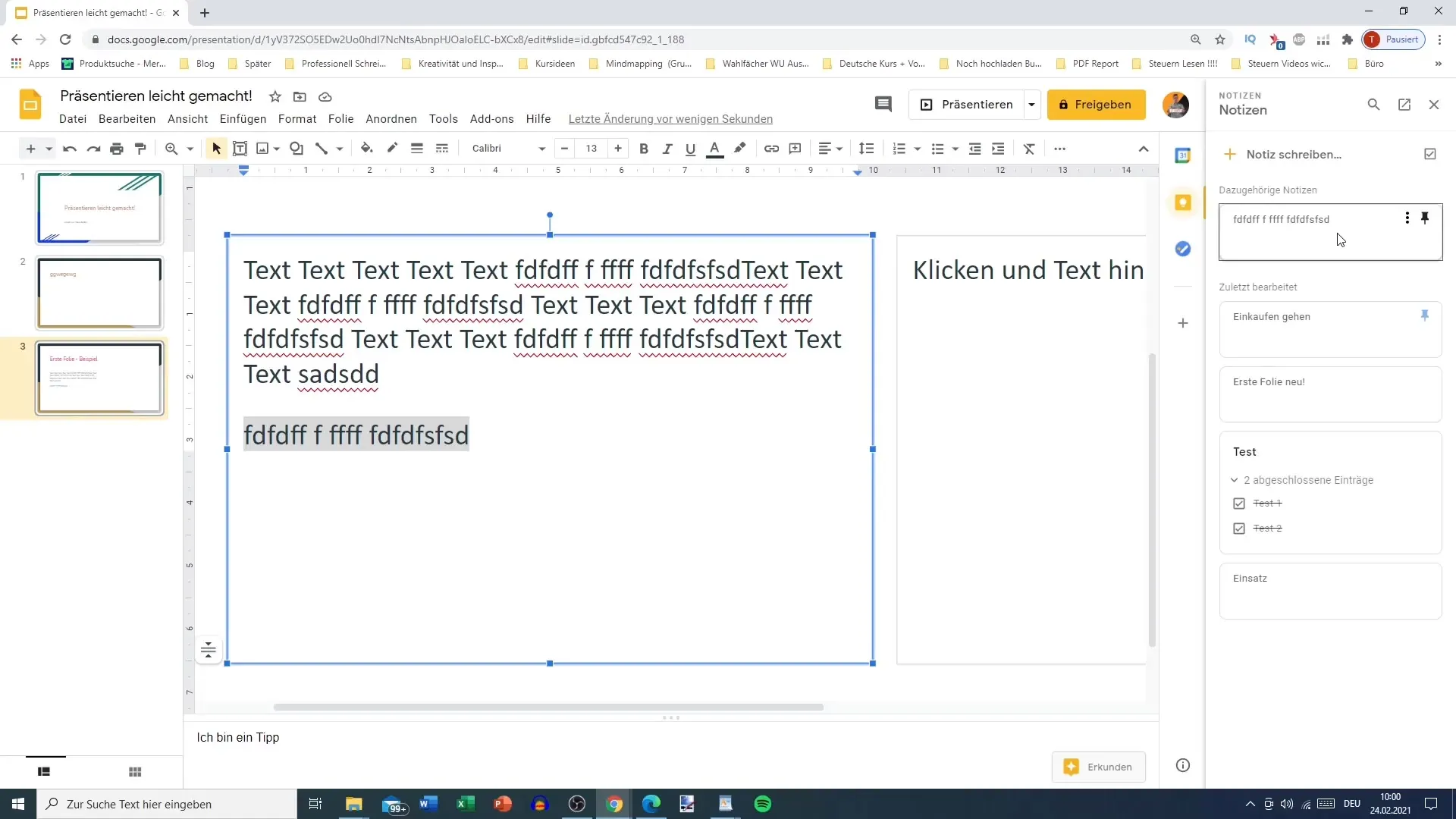Open the new slide layout dropdown
Screen dimensions: 1456x819
pyautogui.click(x=49, y=149)
